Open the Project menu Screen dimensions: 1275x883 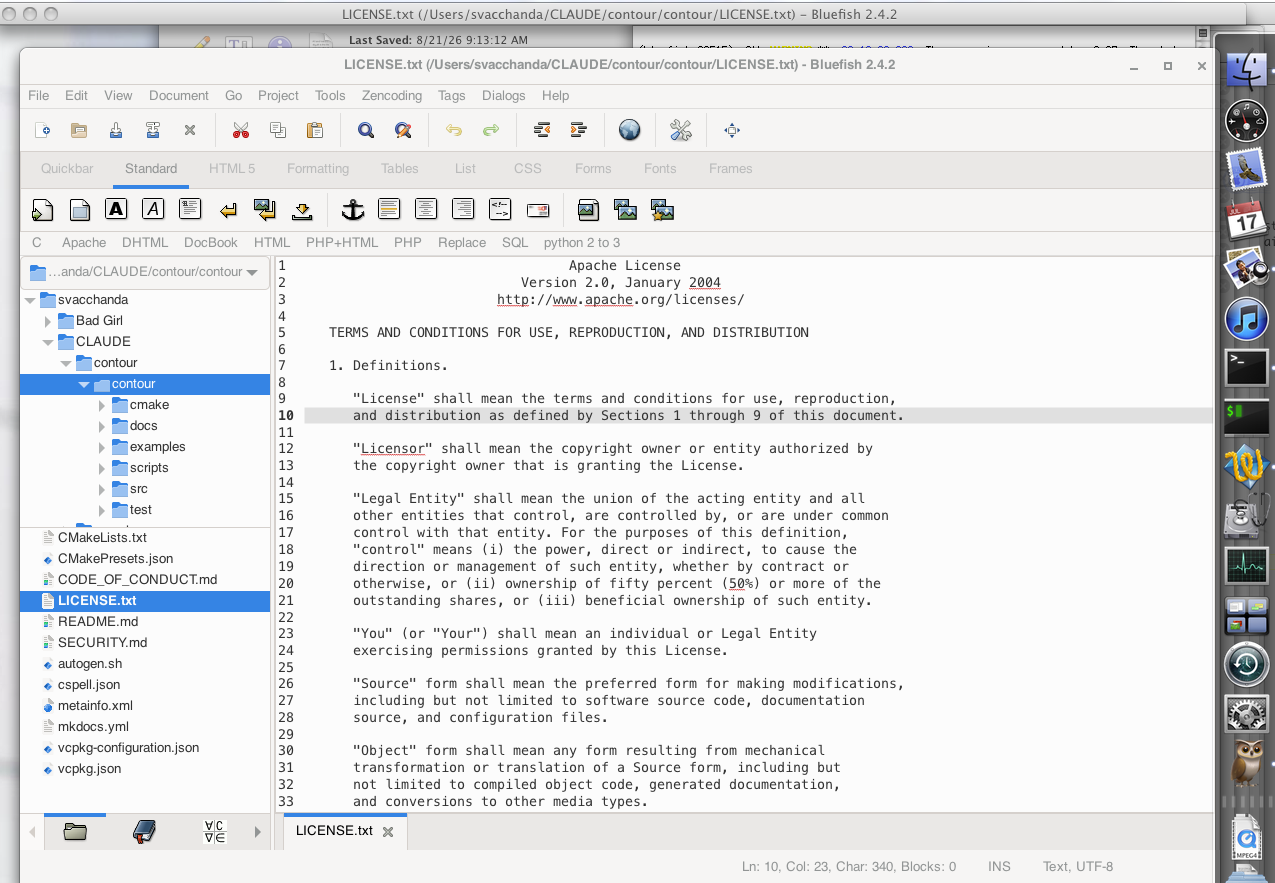278,95
